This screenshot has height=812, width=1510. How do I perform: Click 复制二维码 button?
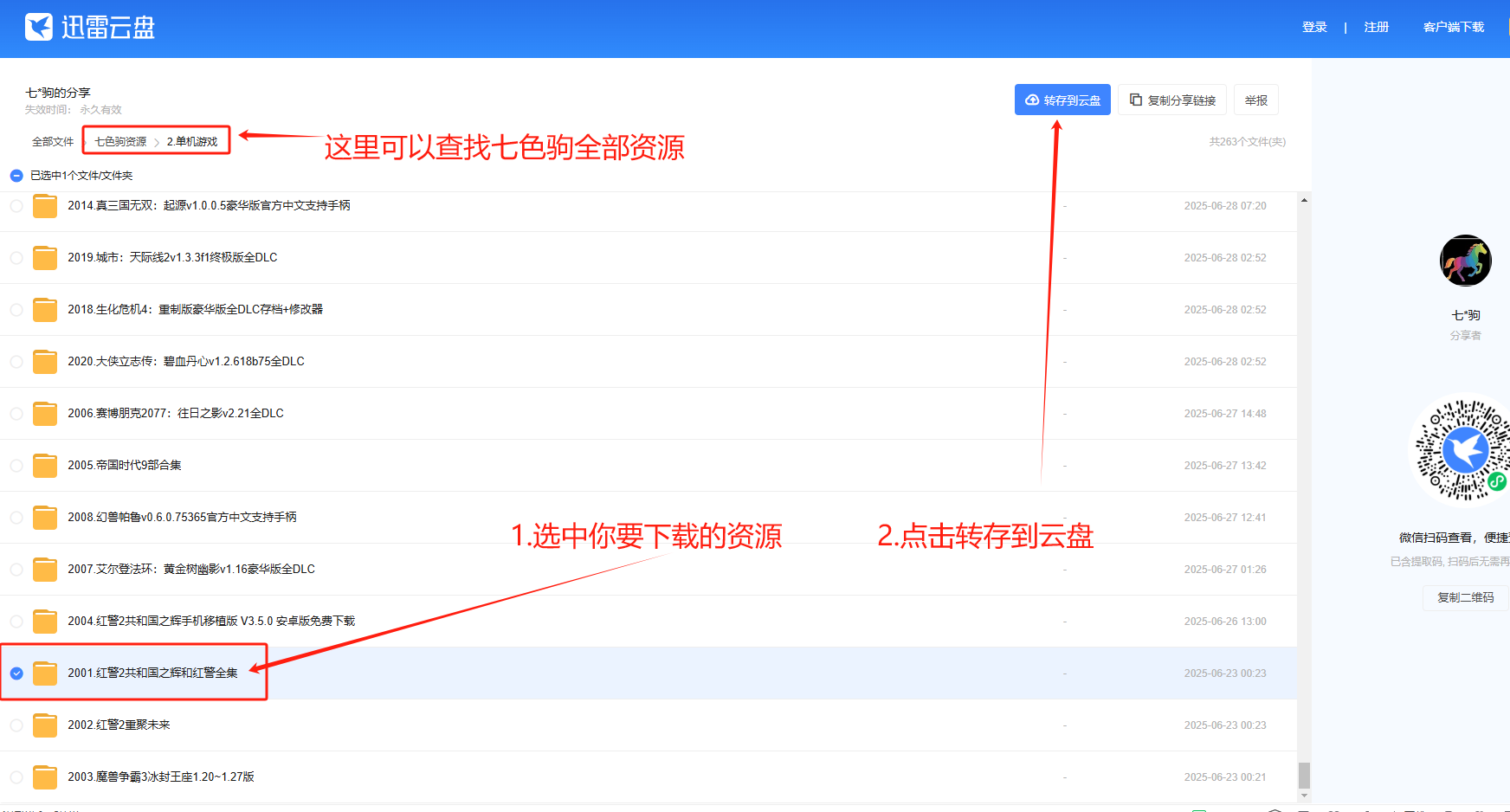[x=1465, y=598]
